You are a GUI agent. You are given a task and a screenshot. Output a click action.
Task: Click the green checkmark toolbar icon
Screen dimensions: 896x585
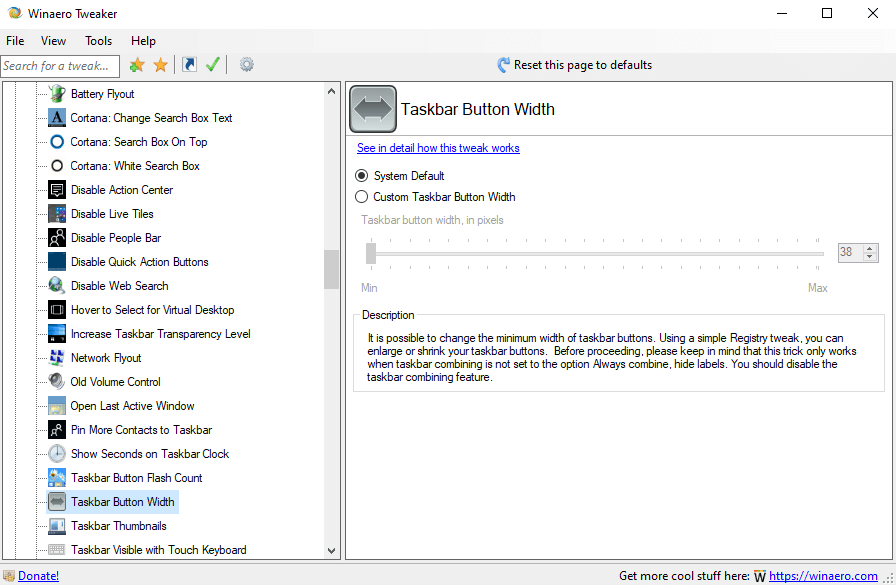pyautogui.click(x=213, y=65)
